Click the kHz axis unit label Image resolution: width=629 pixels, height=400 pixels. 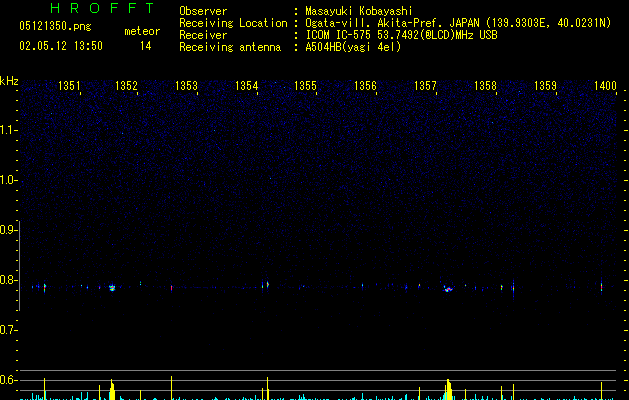click(x=9, y=81)
